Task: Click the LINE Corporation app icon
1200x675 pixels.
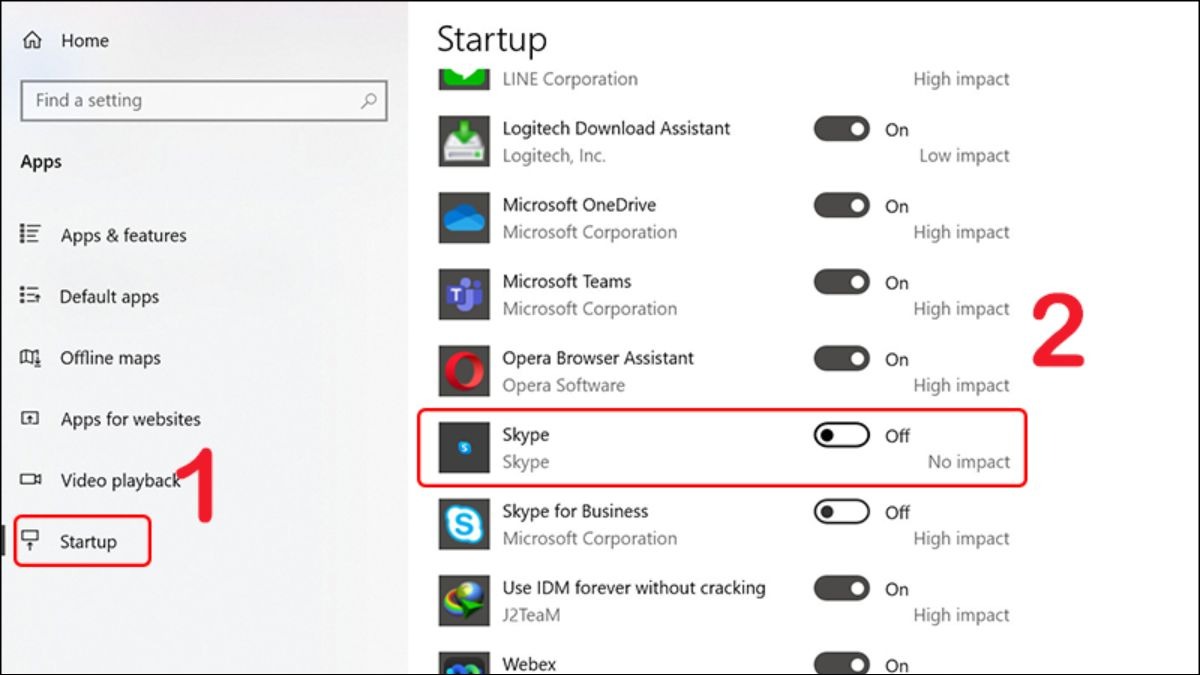Action: [465, 78]
